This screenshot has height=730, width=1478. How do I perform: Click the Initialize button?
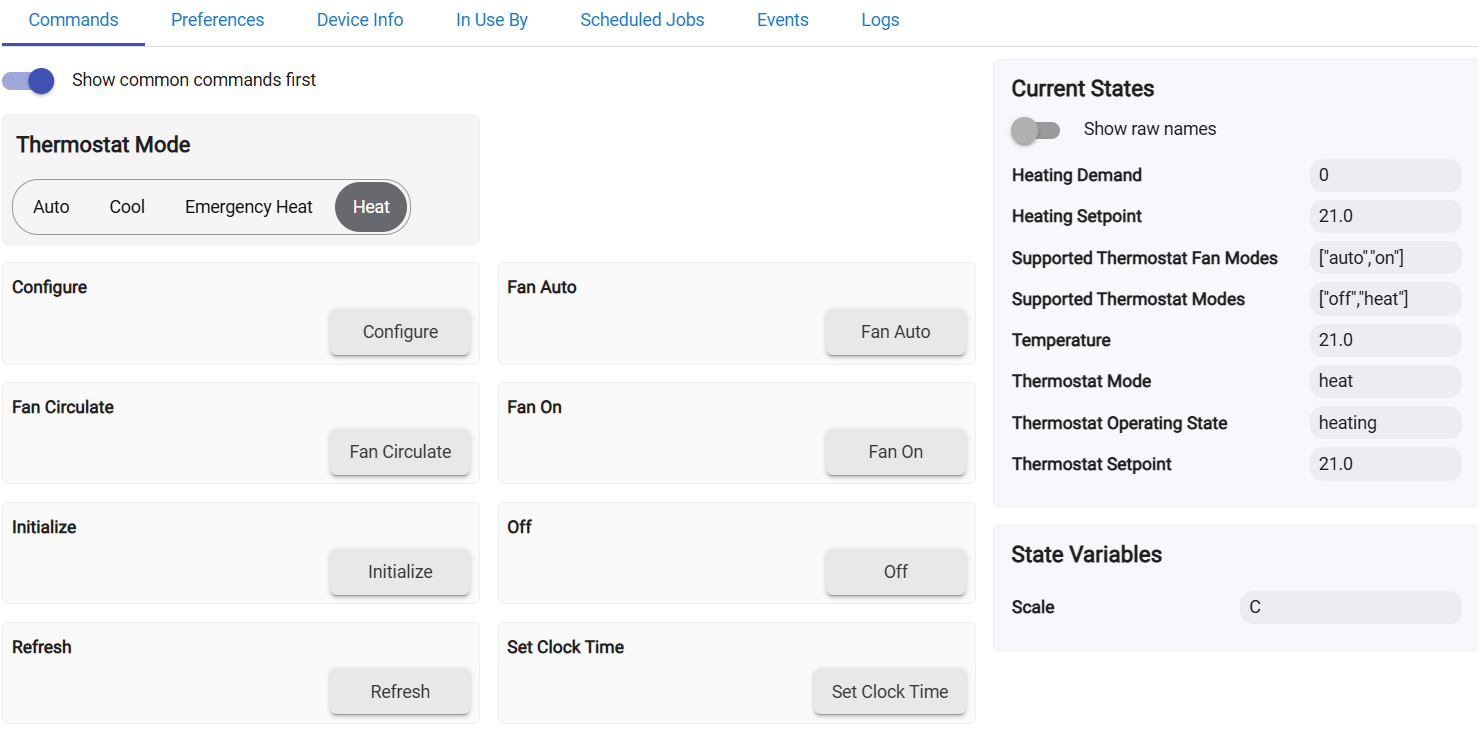click(x=400, y=572)
